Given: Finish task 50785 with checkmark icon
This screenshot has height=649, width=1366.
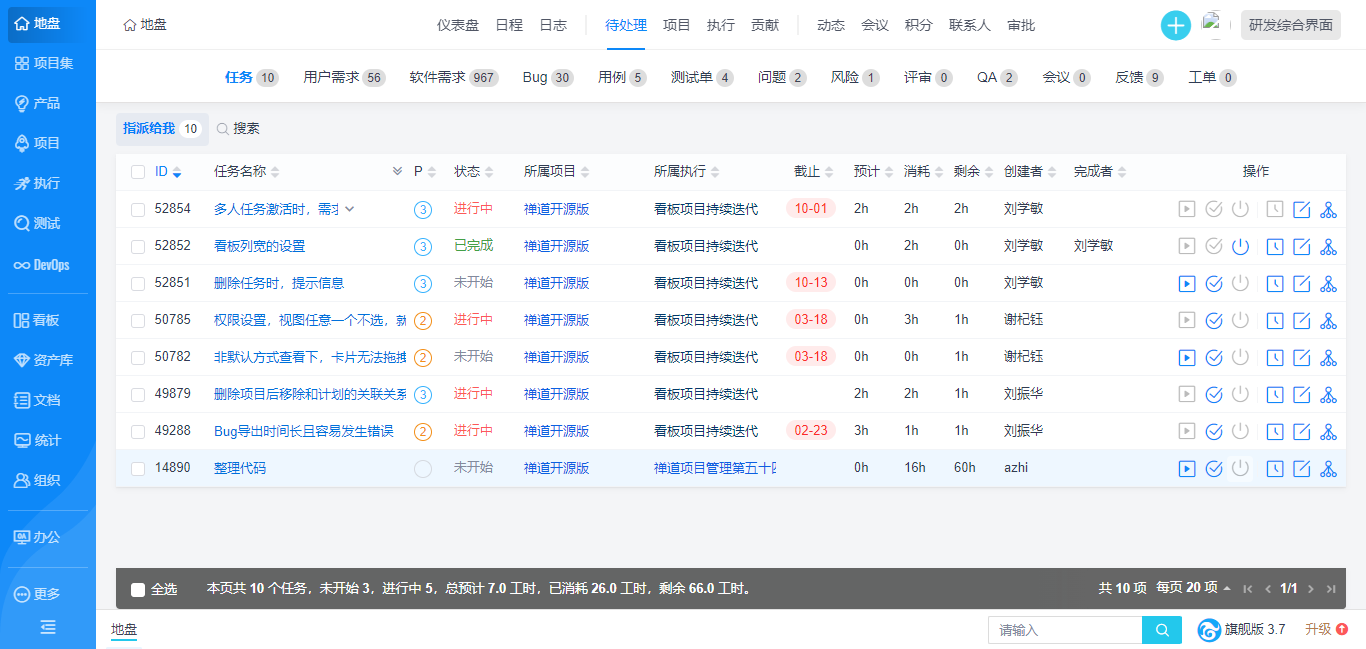Looking at the screenshot, I should pos(1214,321).
